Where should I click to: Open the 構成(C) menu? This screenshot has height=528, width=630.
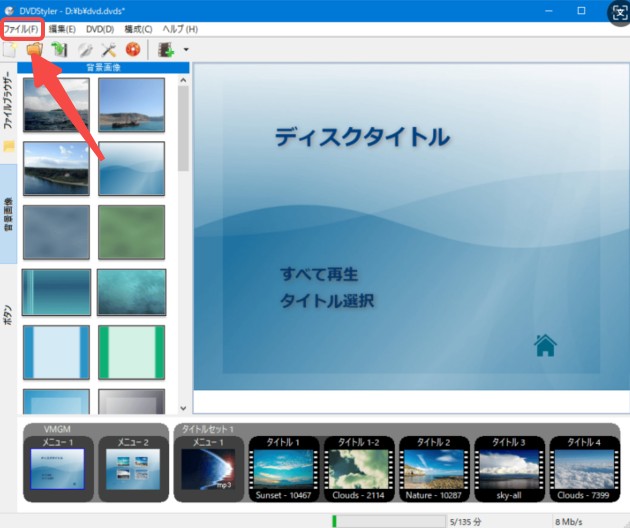click(138, 29)
